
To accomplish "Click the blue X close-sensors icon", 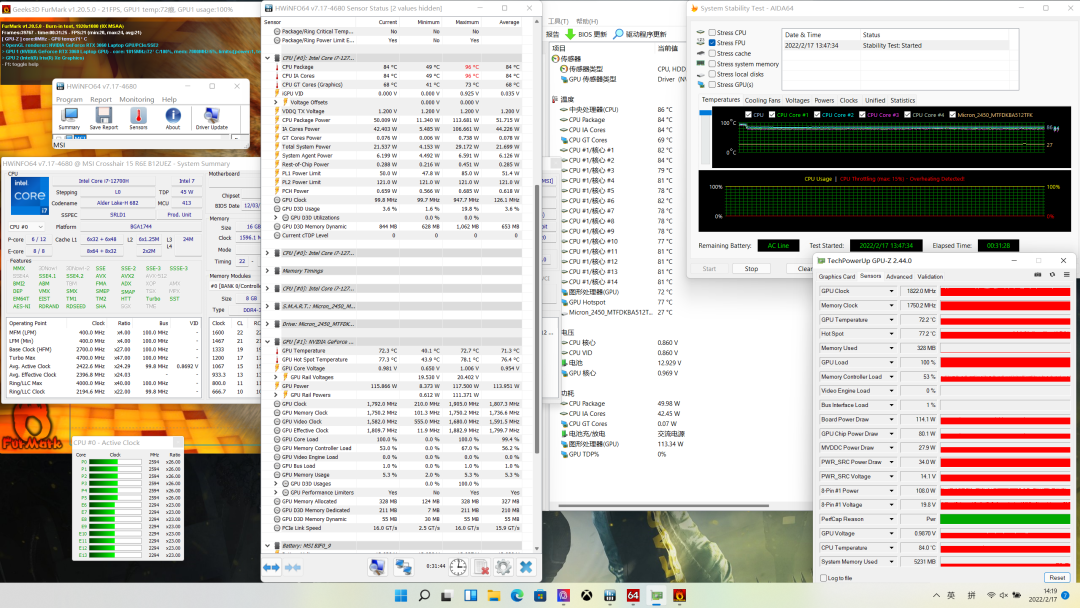I will [526, 567].
